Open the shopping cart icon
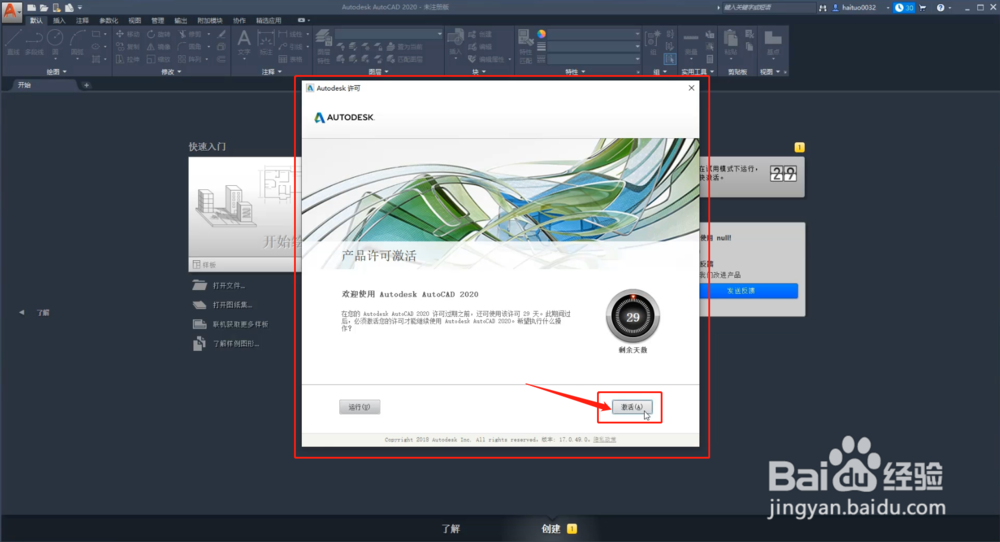Viewport: 1000px width, 542px height. pos(922,8)
